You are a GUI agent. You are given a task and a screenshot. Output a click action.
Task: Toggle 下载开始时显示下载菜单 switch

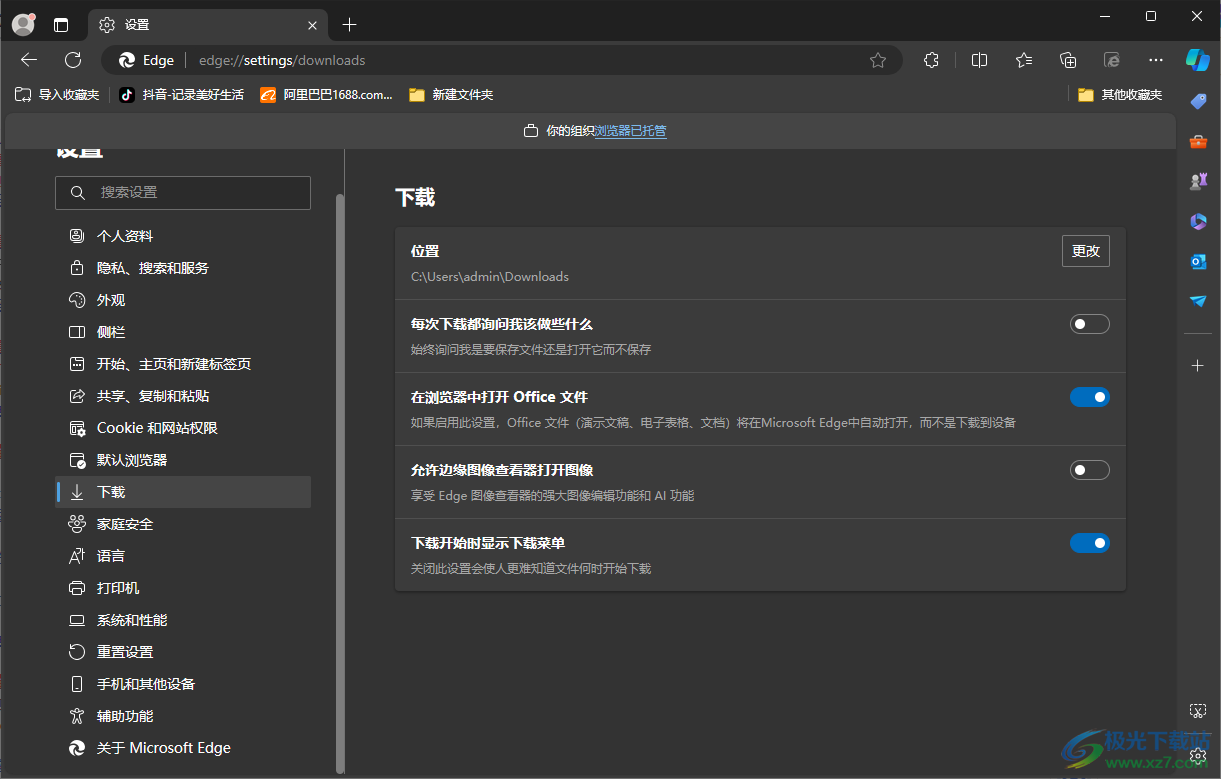[x=1090, y=543]
